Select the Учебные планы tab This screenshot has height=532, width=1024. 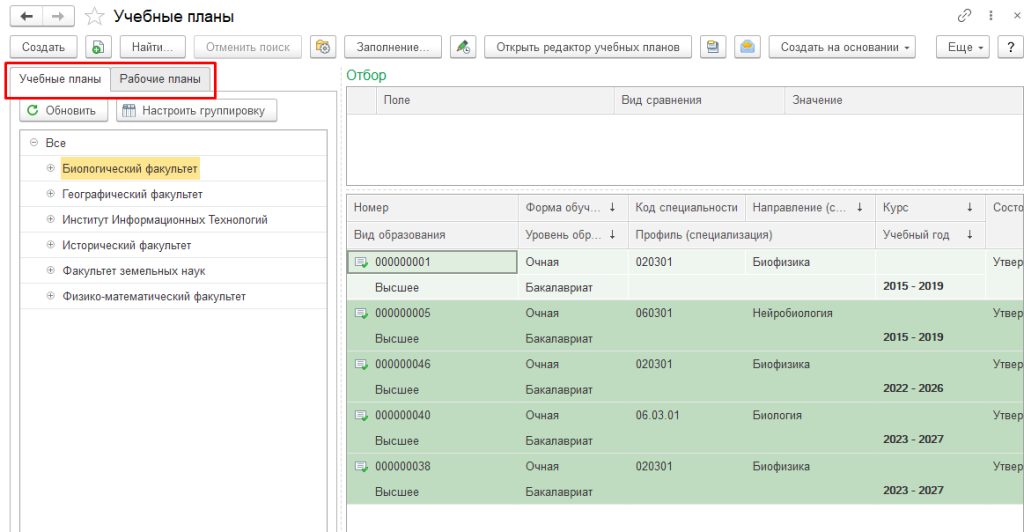coord(59,79)
